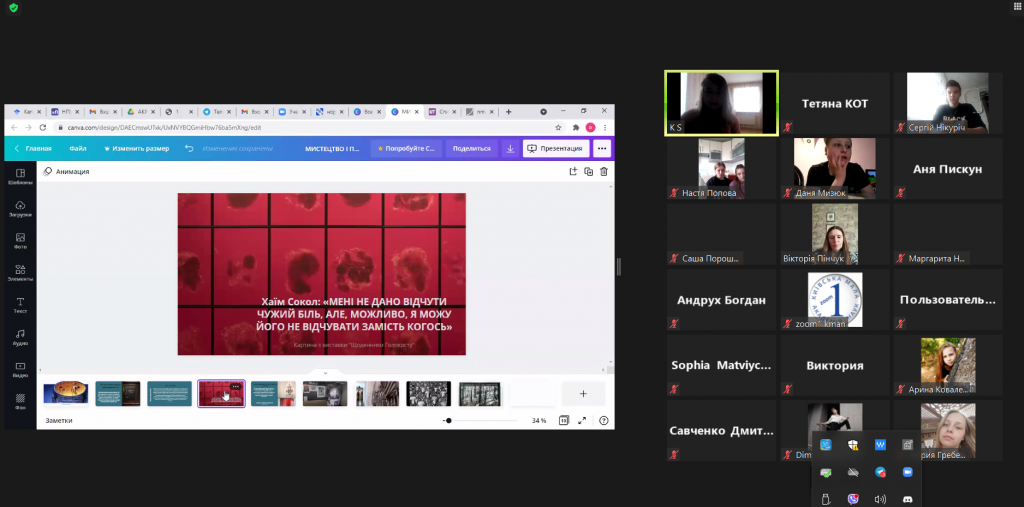
Task: Click the Поделиться share button
Action: coord(472,148)
